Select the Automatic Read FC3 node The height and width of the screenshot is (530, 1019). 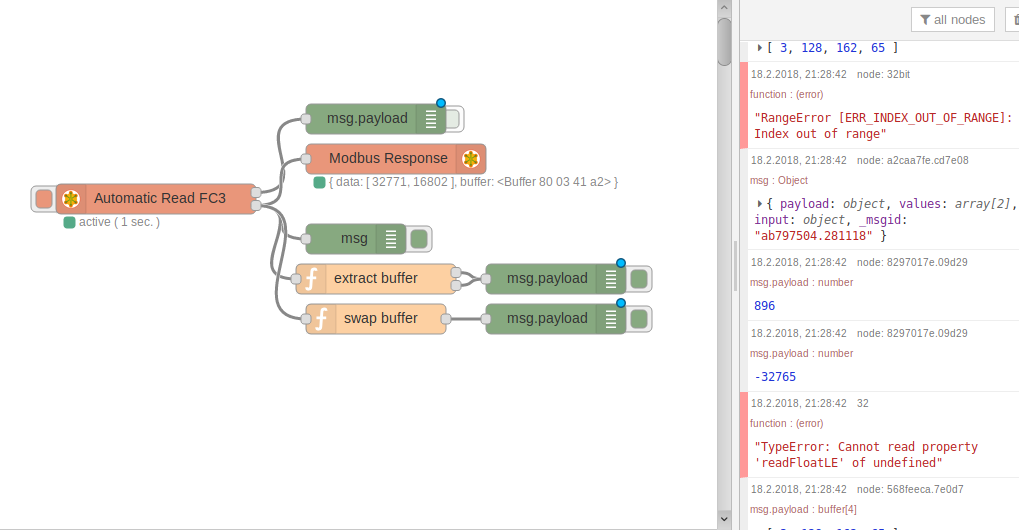157,199
